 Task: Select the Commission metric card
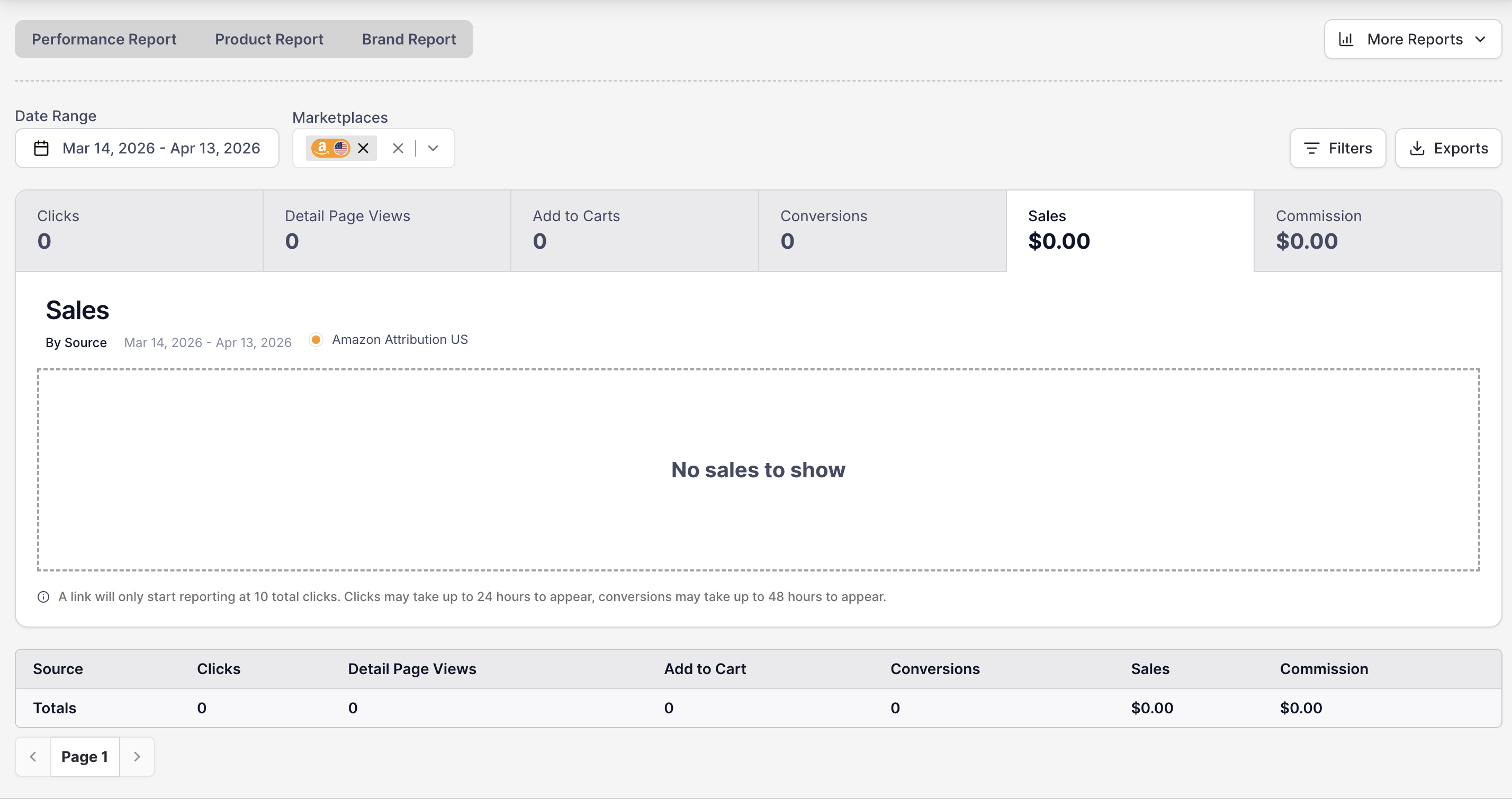pyautogui.click(x=1377, y=231)
